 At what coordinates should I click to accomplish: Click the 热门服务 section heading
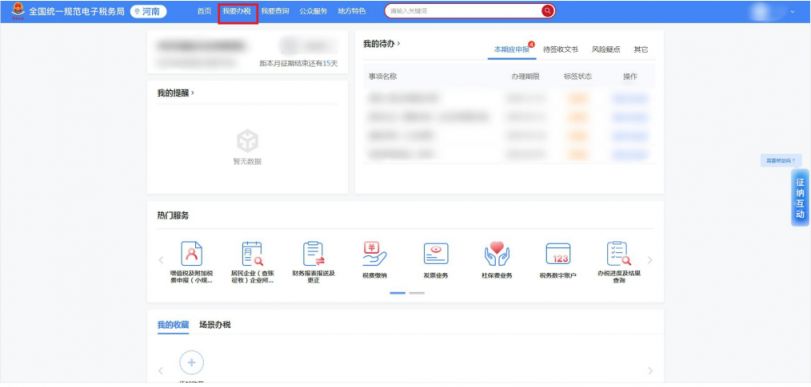tap(173, 216)
